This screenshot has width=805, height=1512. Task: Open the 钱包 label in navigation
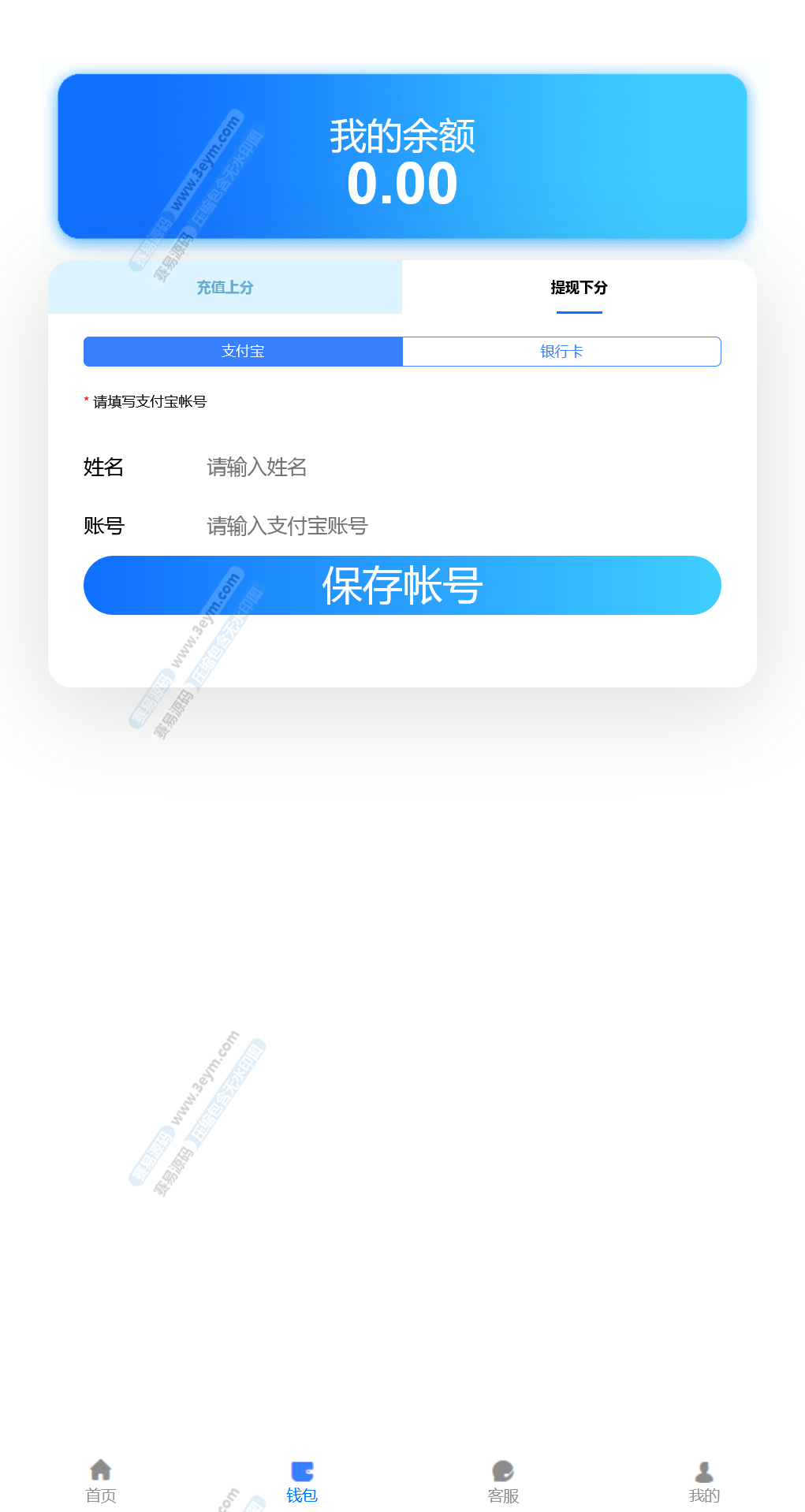point(302,1495)
